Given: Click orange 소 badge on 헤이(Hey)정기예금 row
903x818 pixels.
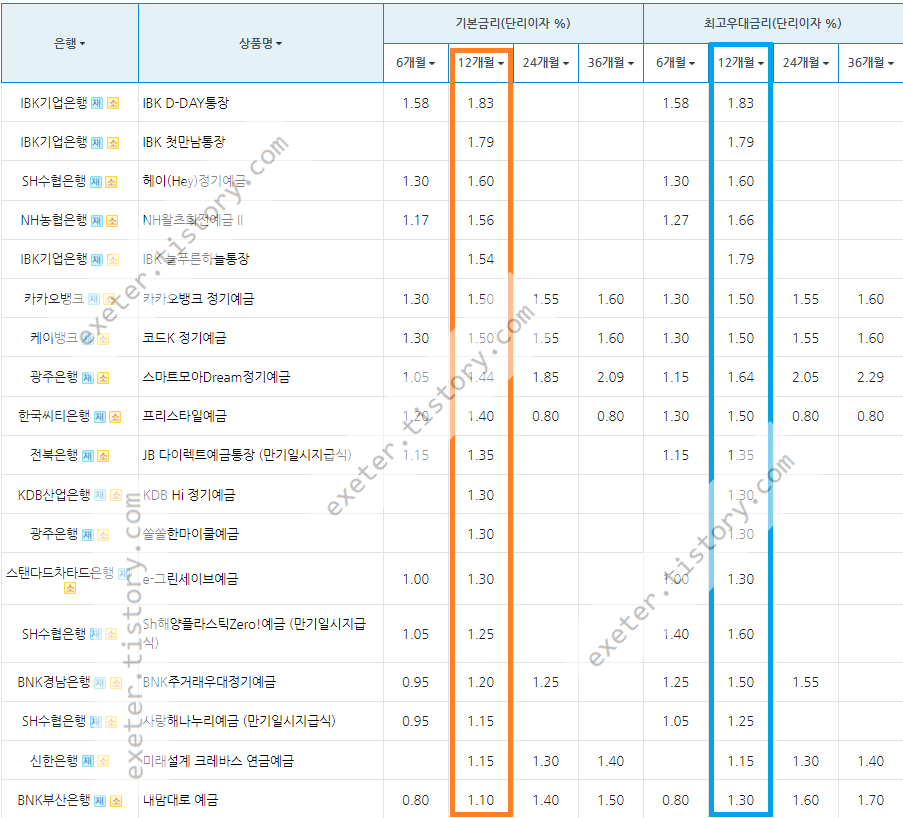Looking at the screenshot, I should coord(111,182).
